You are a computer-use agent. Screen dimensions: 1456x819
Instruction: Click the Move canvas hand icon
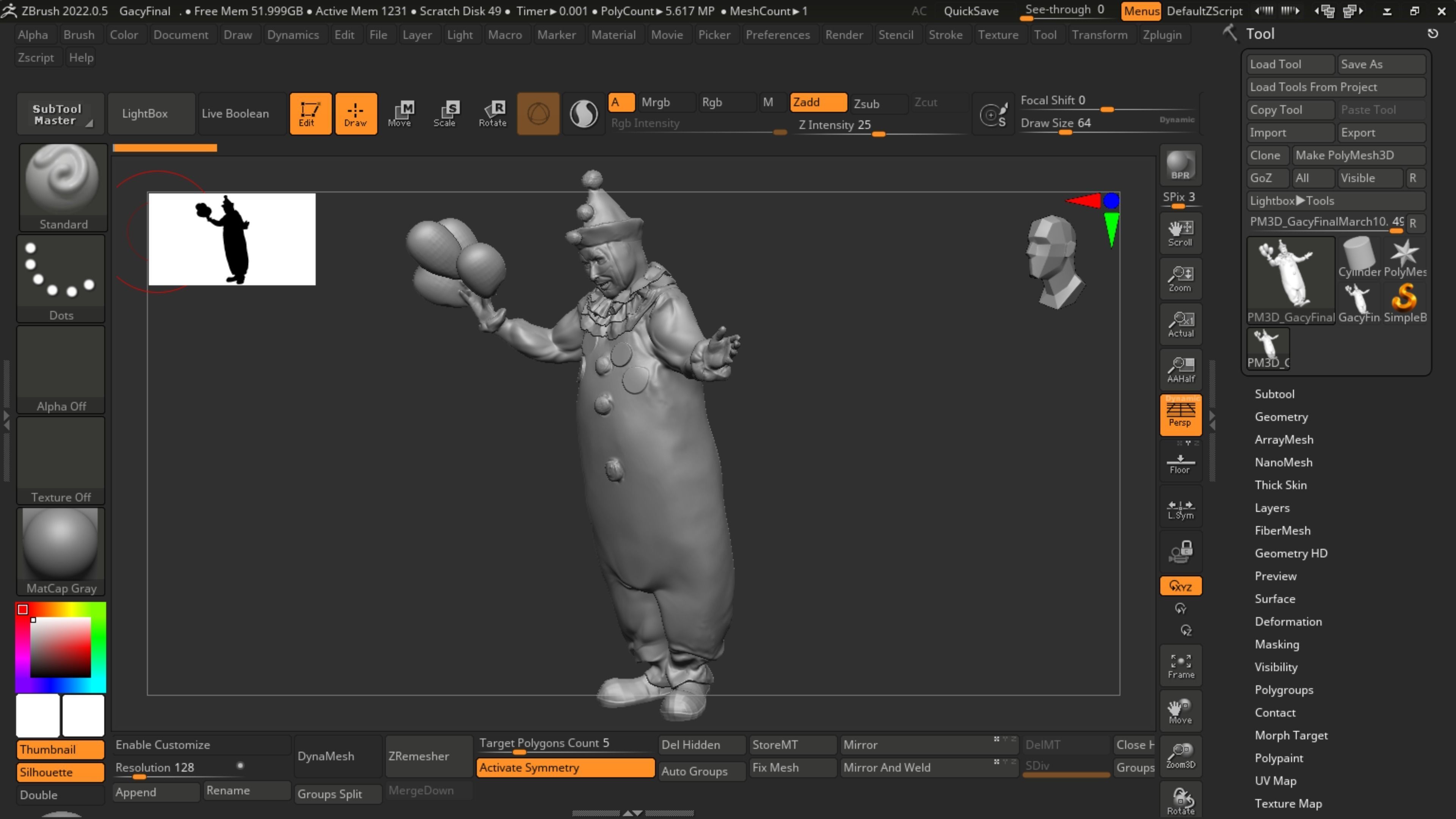[1180, 711]
